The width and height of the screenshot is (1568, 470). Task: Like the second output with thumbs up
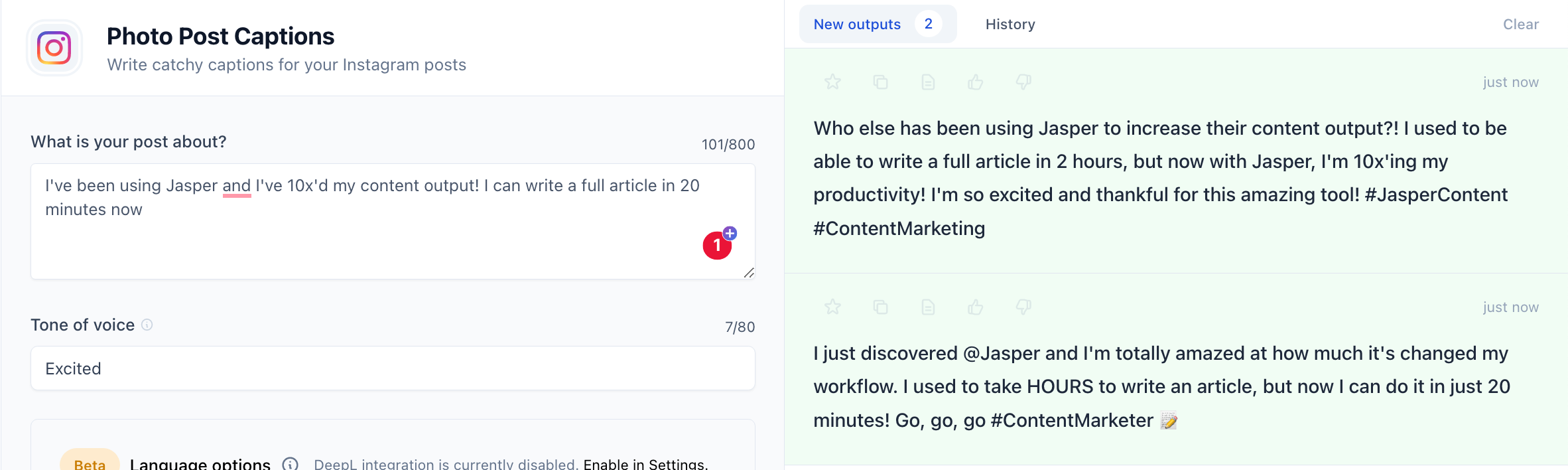[976, 307]
